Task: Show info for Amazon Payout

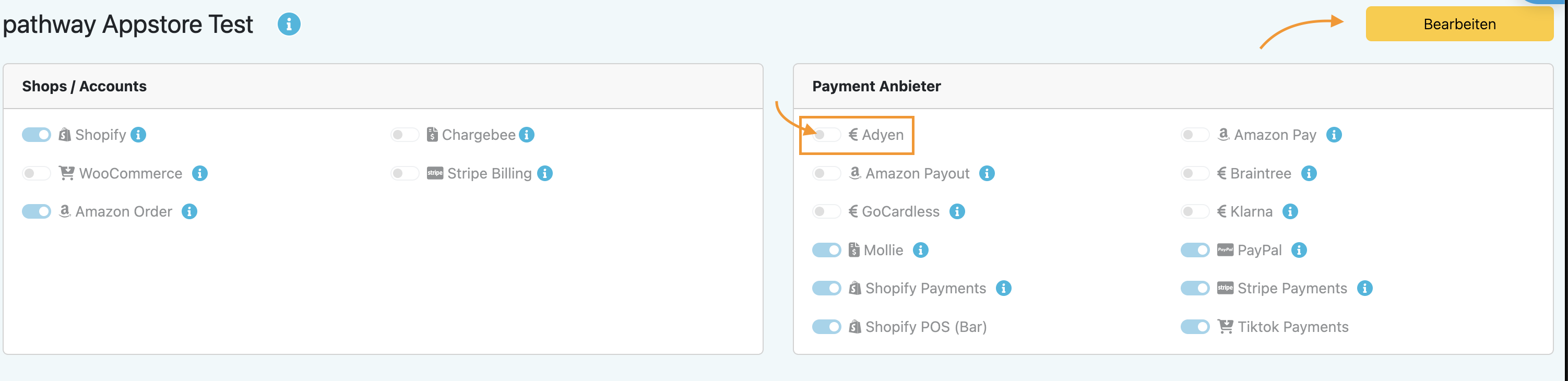Action: 987,173
